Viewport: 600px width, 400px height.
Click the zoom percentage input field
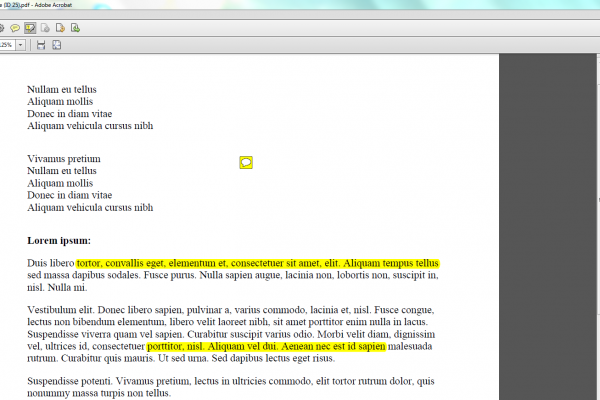[6, 45]
